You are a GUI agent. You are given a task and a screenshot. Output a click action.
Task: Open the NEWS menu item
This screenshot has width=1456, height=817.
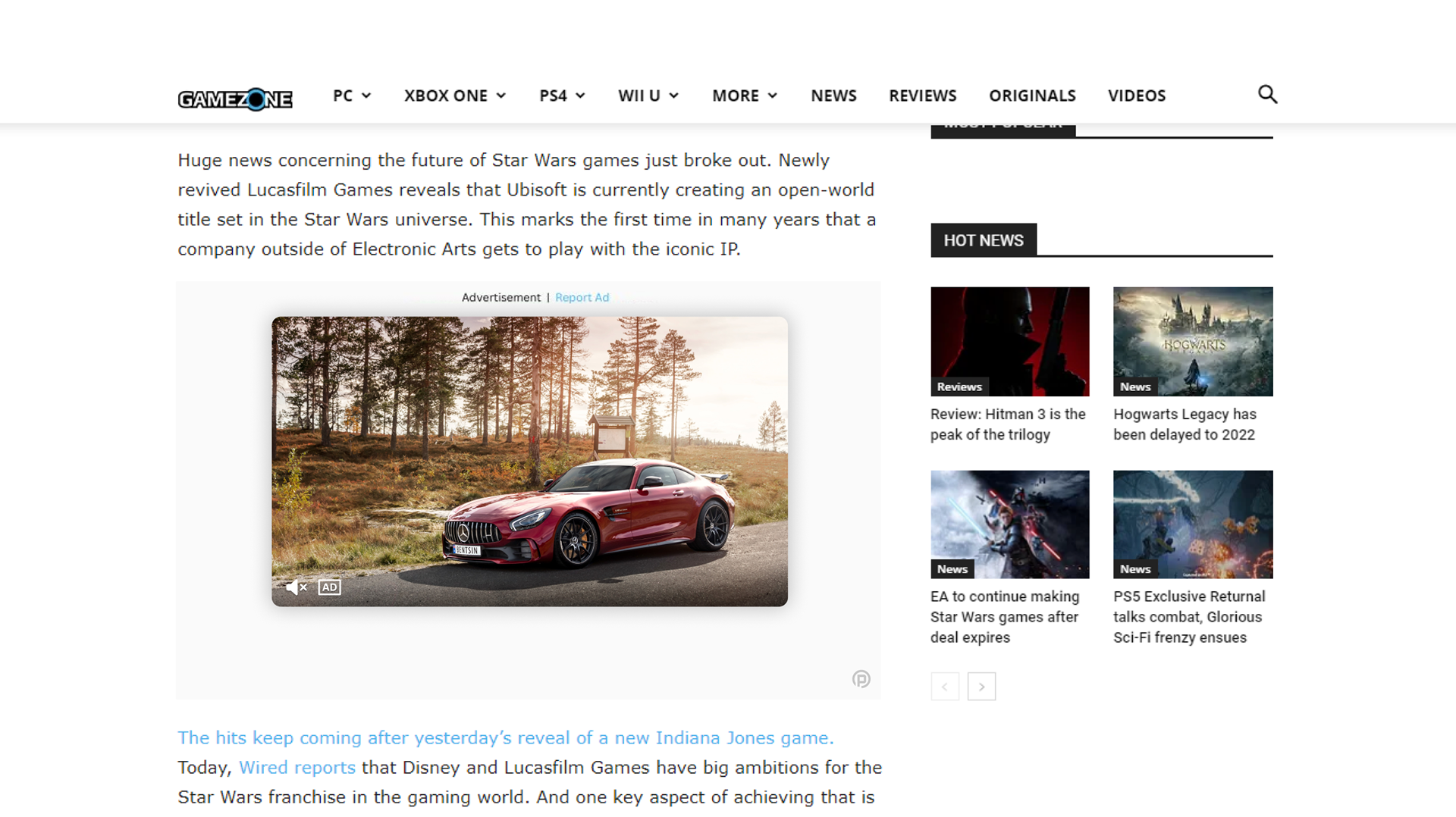click(x=833, y=96)
